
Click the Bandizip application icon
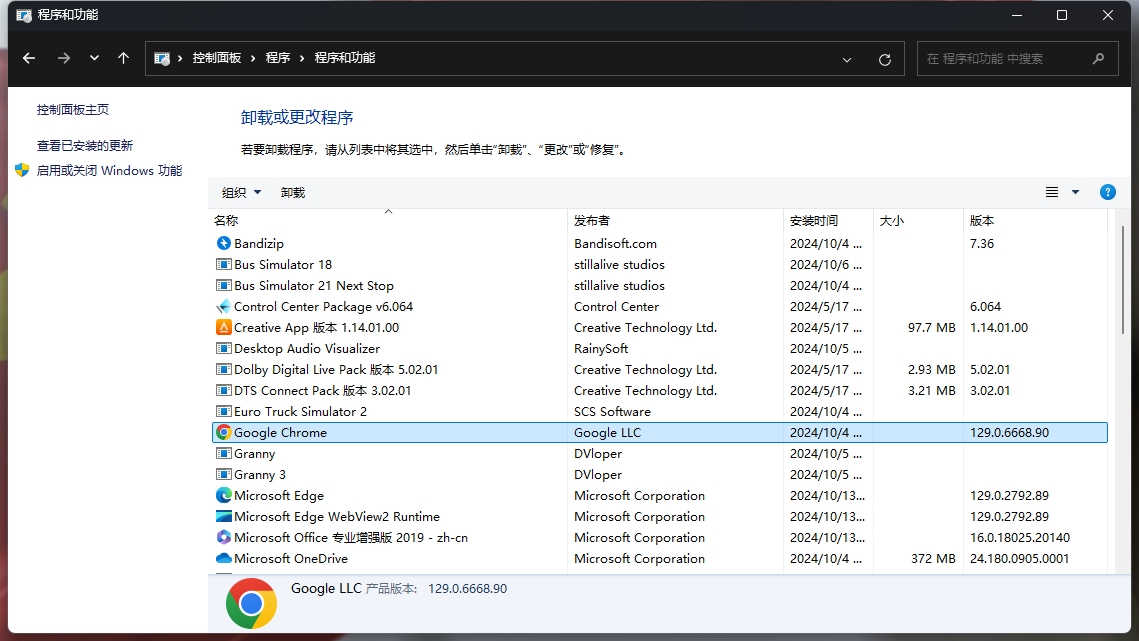coord(222,243)
